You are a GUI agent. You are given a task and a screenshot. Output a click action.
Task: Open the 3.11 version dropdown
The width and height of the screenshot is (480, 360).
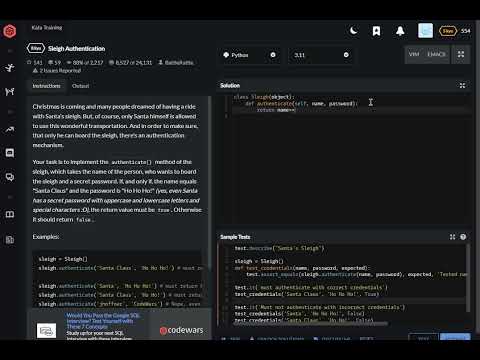point(321,55)
